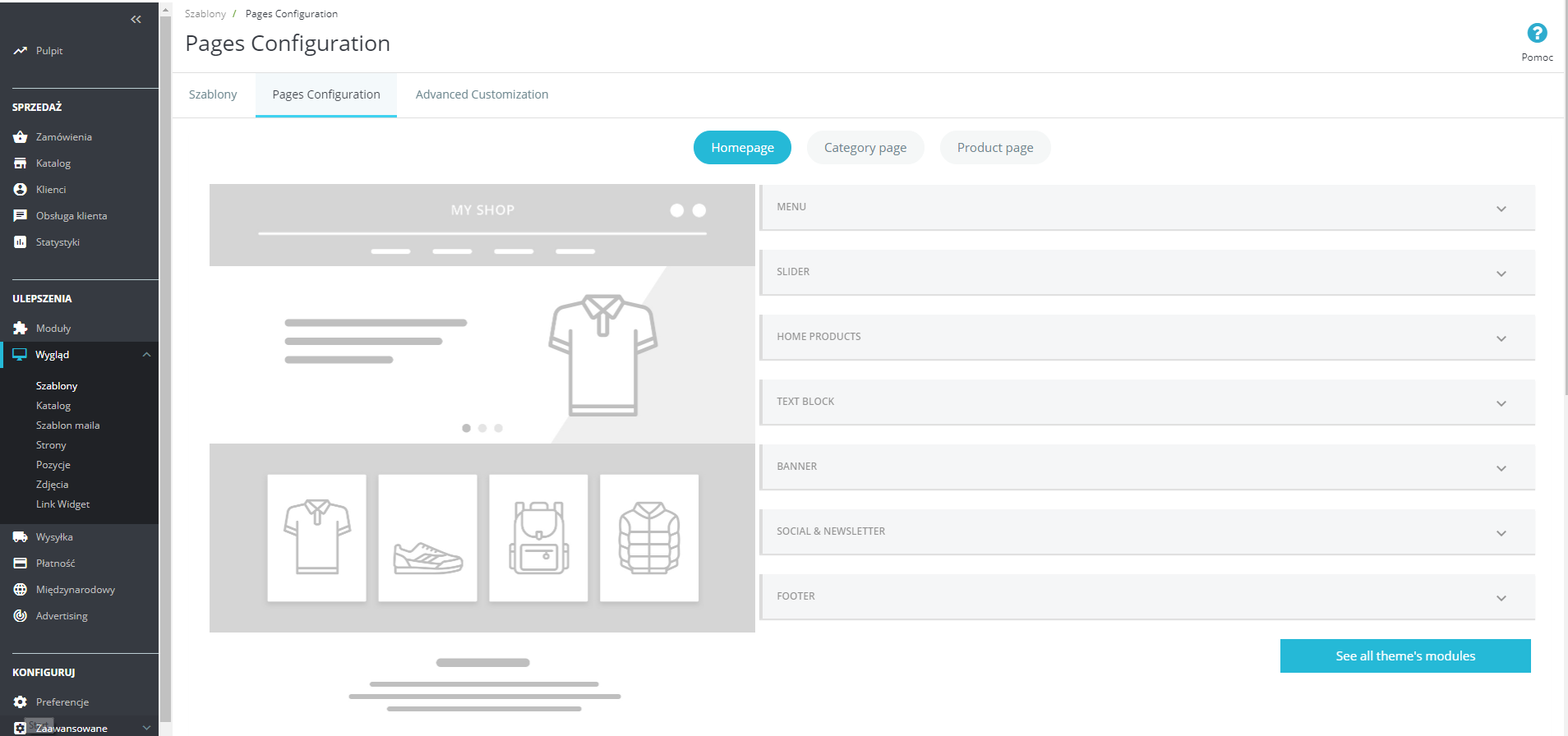1568x736 pixels.
Task: Open Zdjęcia submenu item
Action: pos(52,485)
